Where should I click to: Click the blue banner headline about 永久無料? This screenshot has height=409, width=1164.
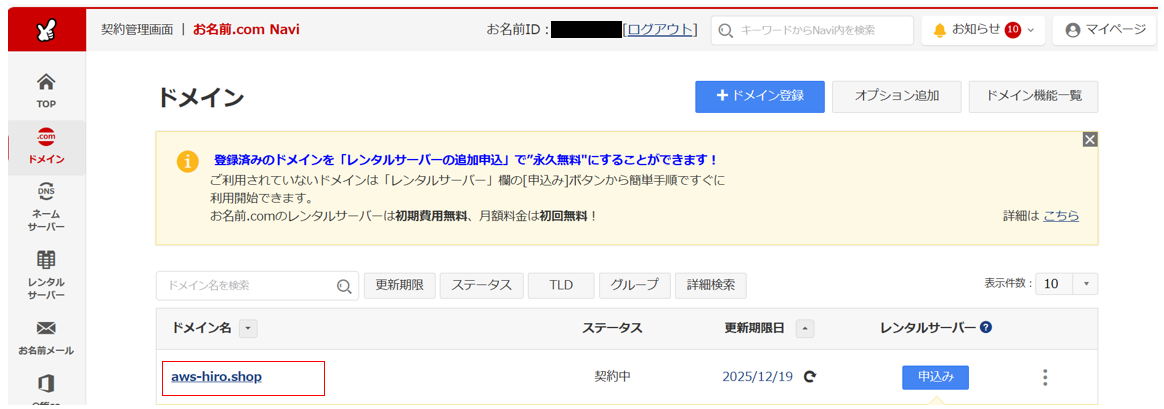click(x=465, y=160)
